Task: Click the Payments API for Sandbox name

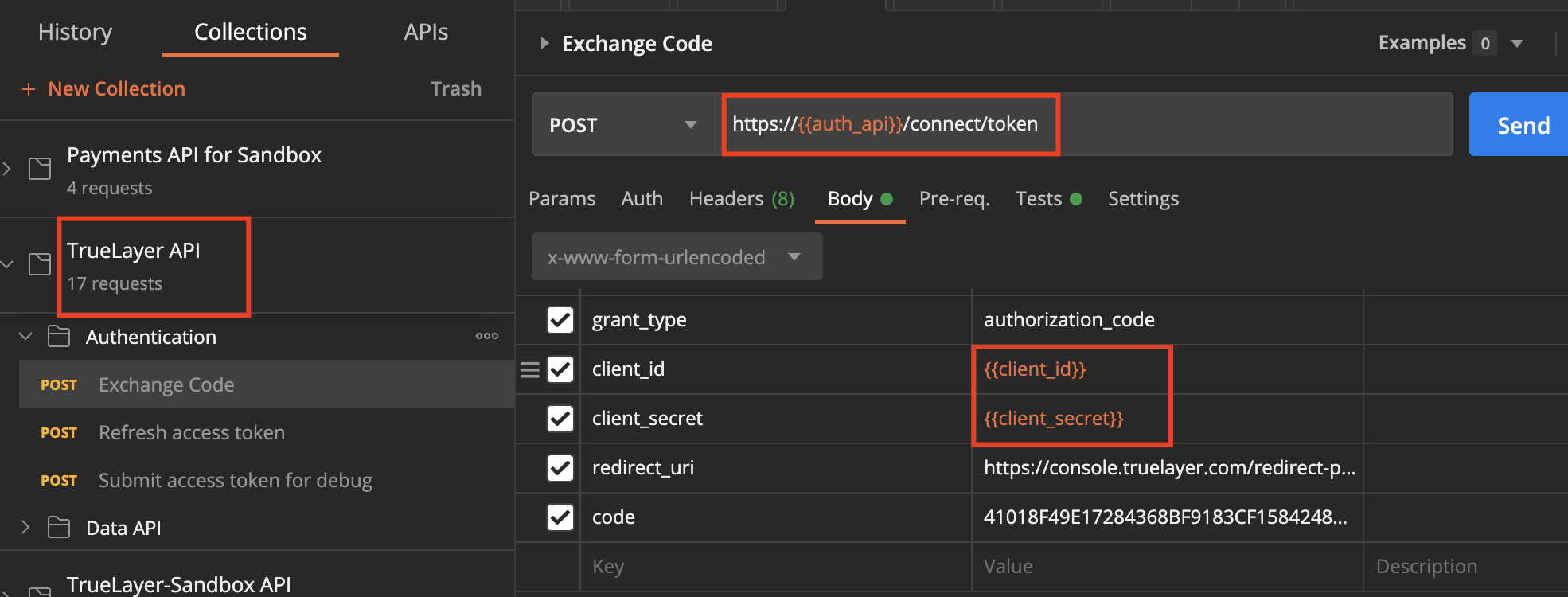Action: pos(194,155)
